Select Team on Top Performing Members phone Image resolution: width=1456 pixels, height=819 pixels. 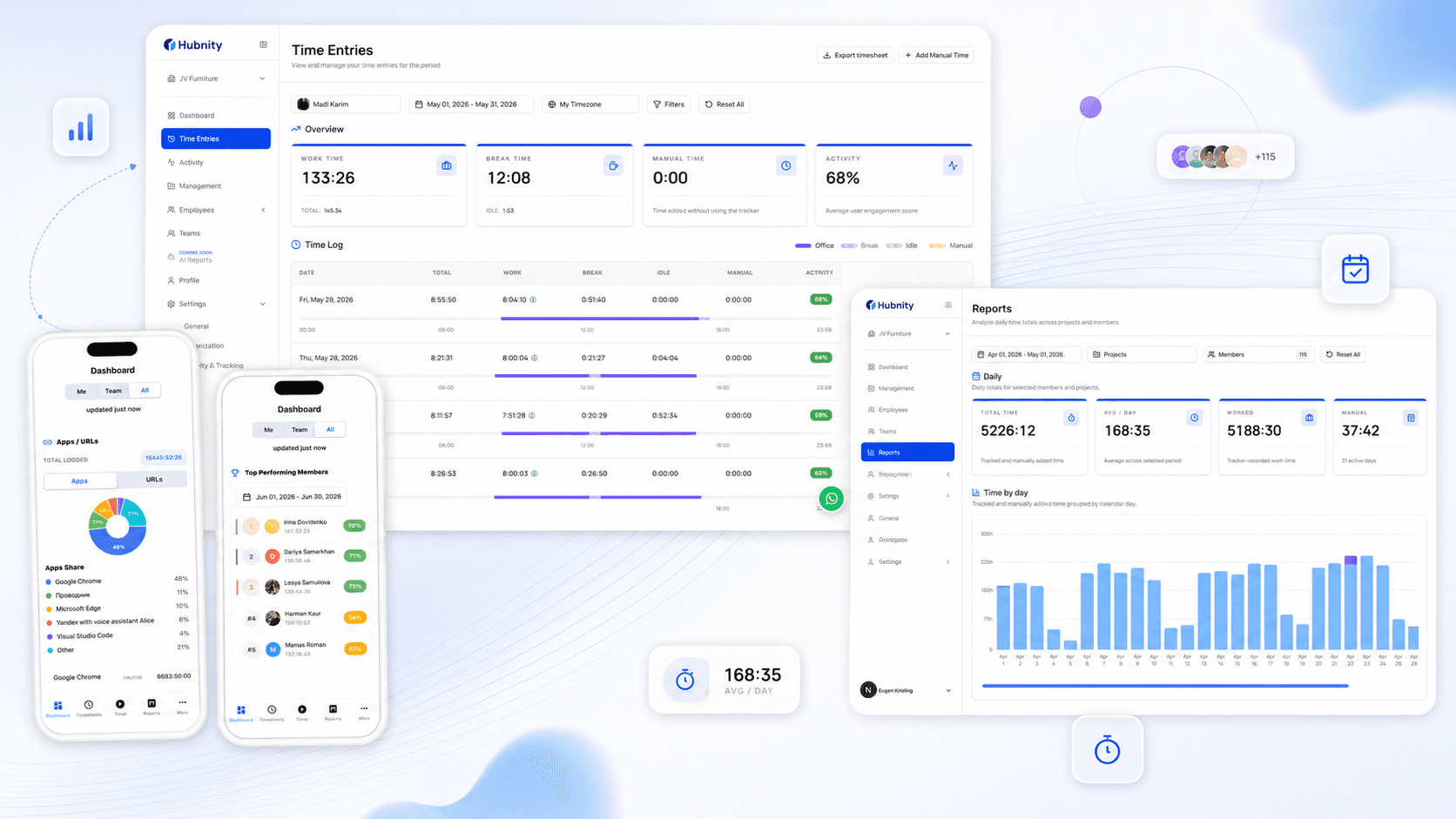pos(300,429)
